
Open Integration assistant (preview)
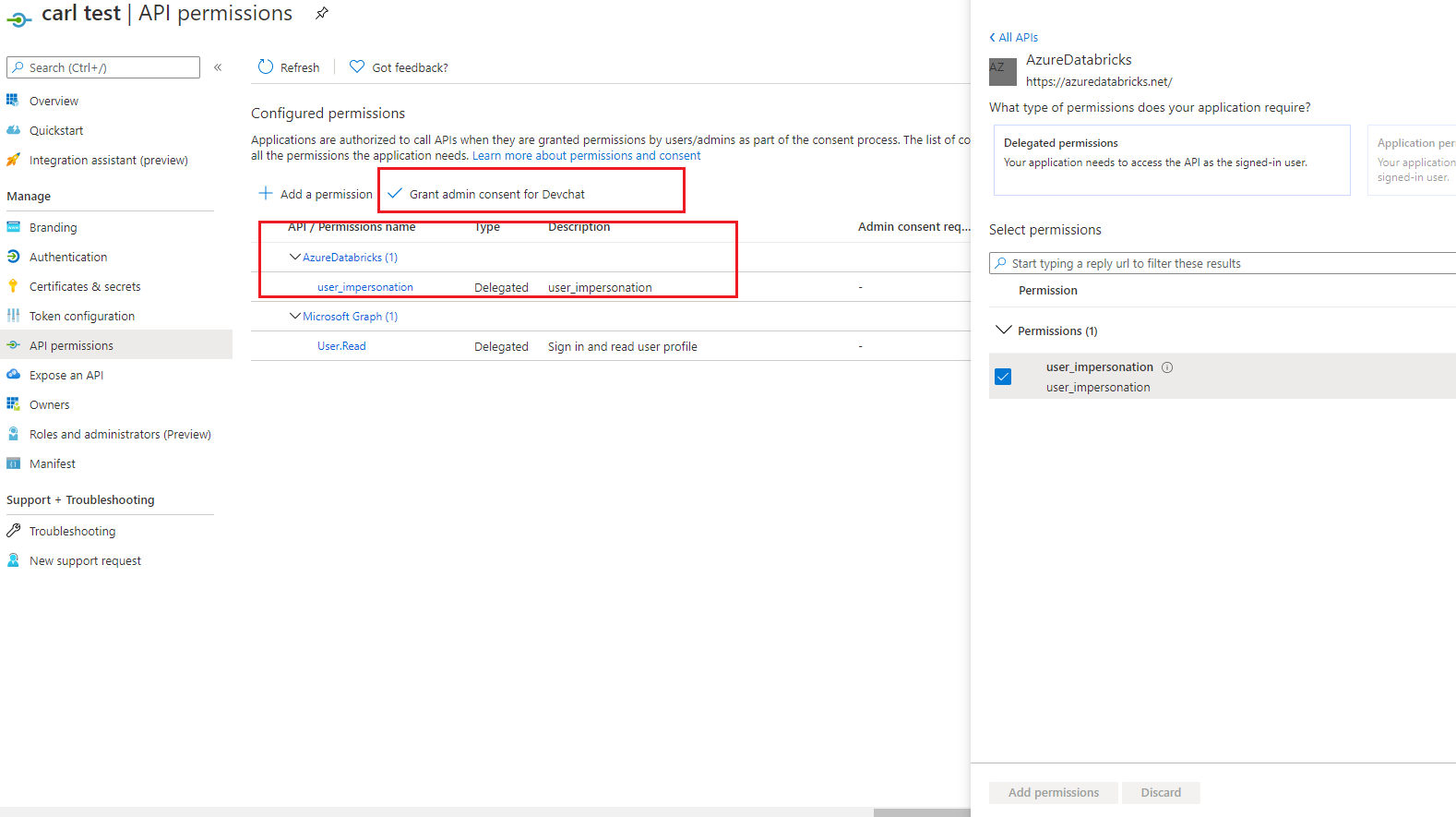(x=111, y=160)
